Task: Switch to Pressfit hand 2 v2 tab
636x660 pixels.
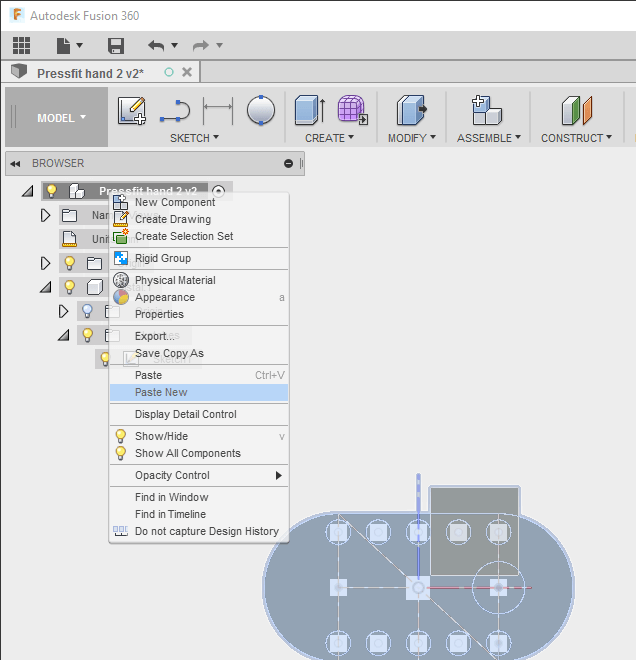Action: pos(90,73)
